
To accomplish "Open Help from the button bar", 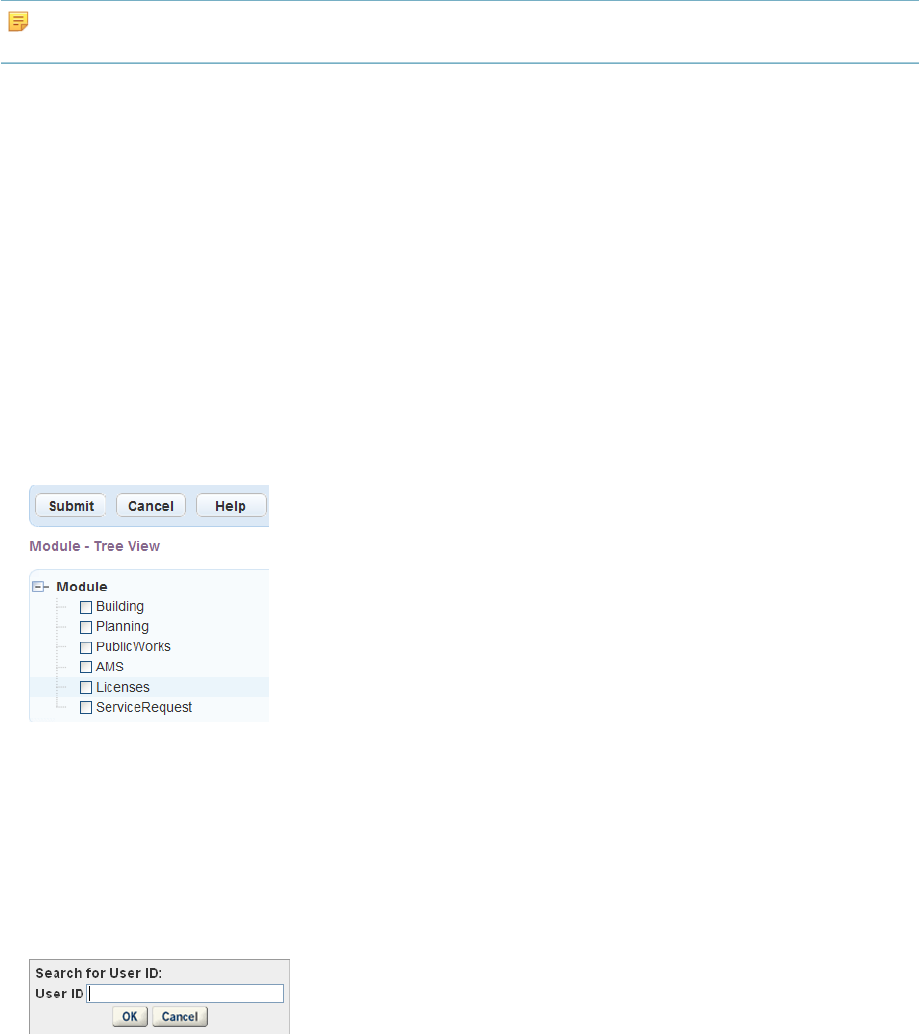I will 231,506.
